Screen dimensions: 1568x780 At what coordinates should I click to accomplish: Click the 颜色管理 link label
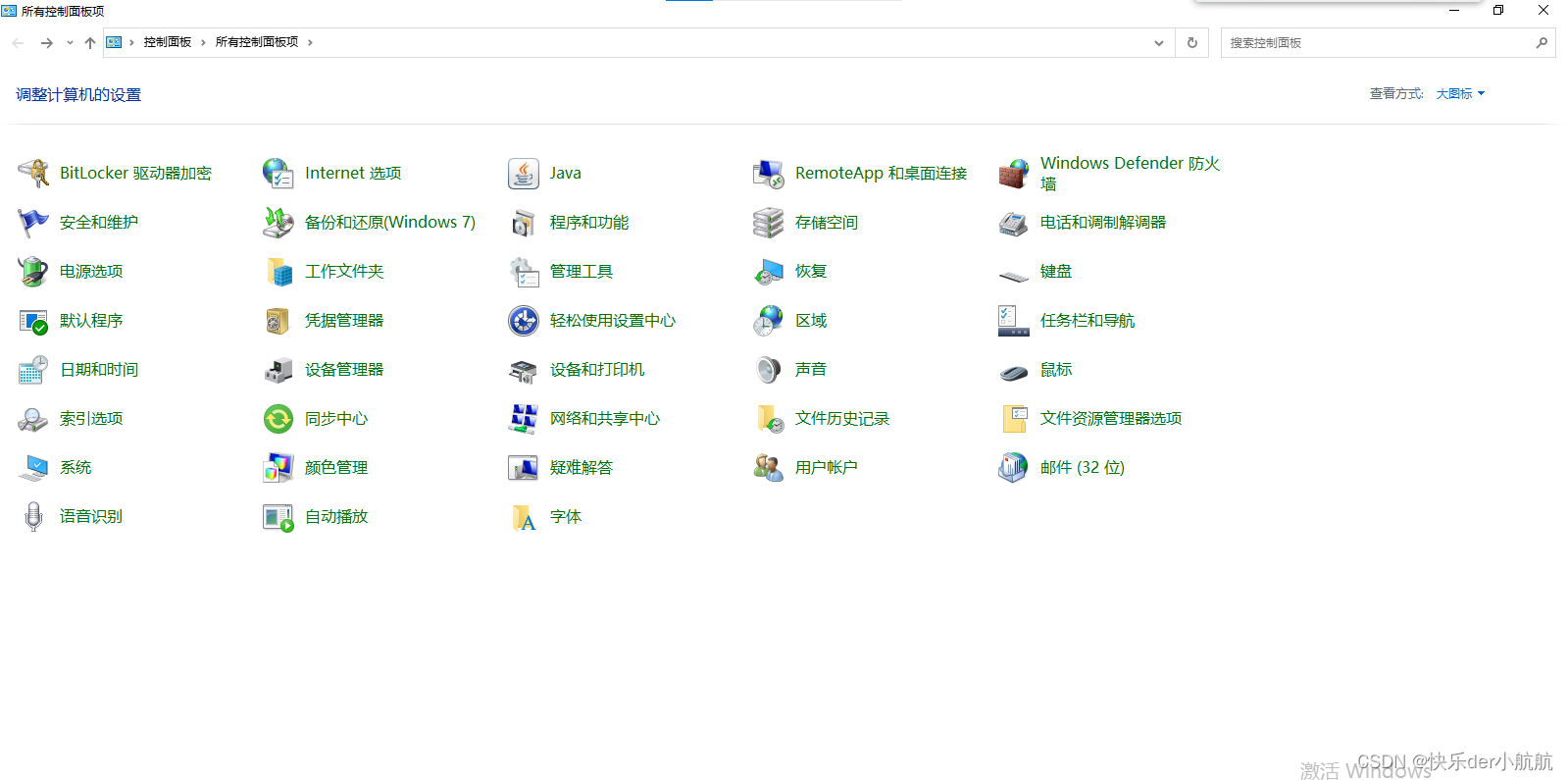pos(336,468)
